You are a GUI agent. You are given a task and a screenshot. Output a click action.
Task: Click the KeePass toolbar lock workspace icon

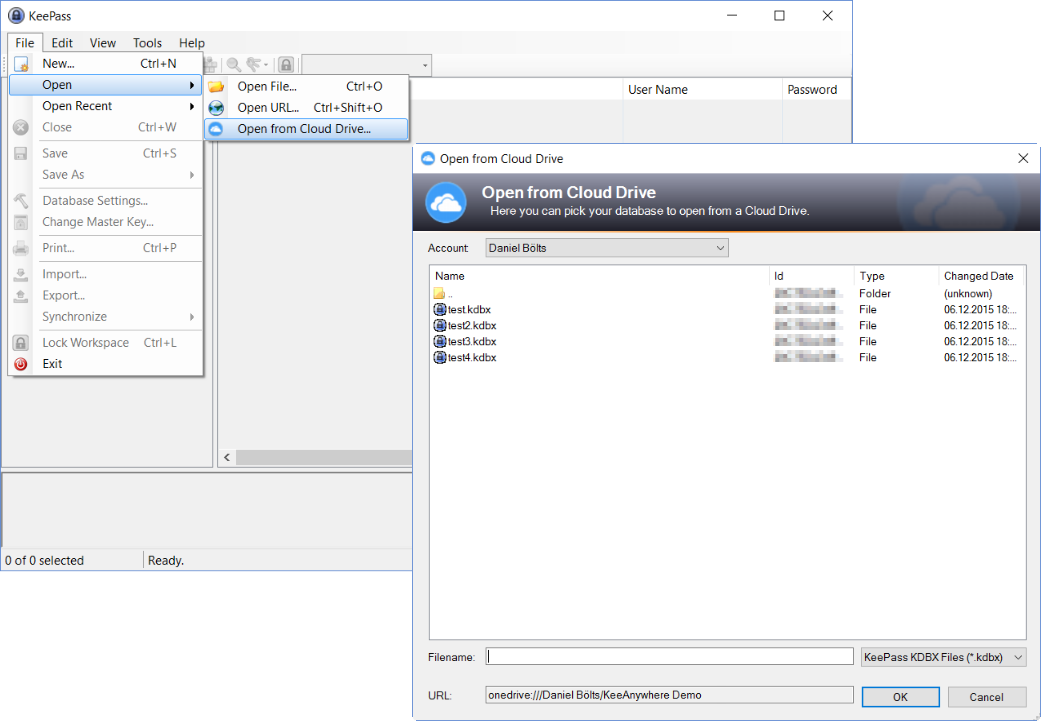(x=286, y=65)
